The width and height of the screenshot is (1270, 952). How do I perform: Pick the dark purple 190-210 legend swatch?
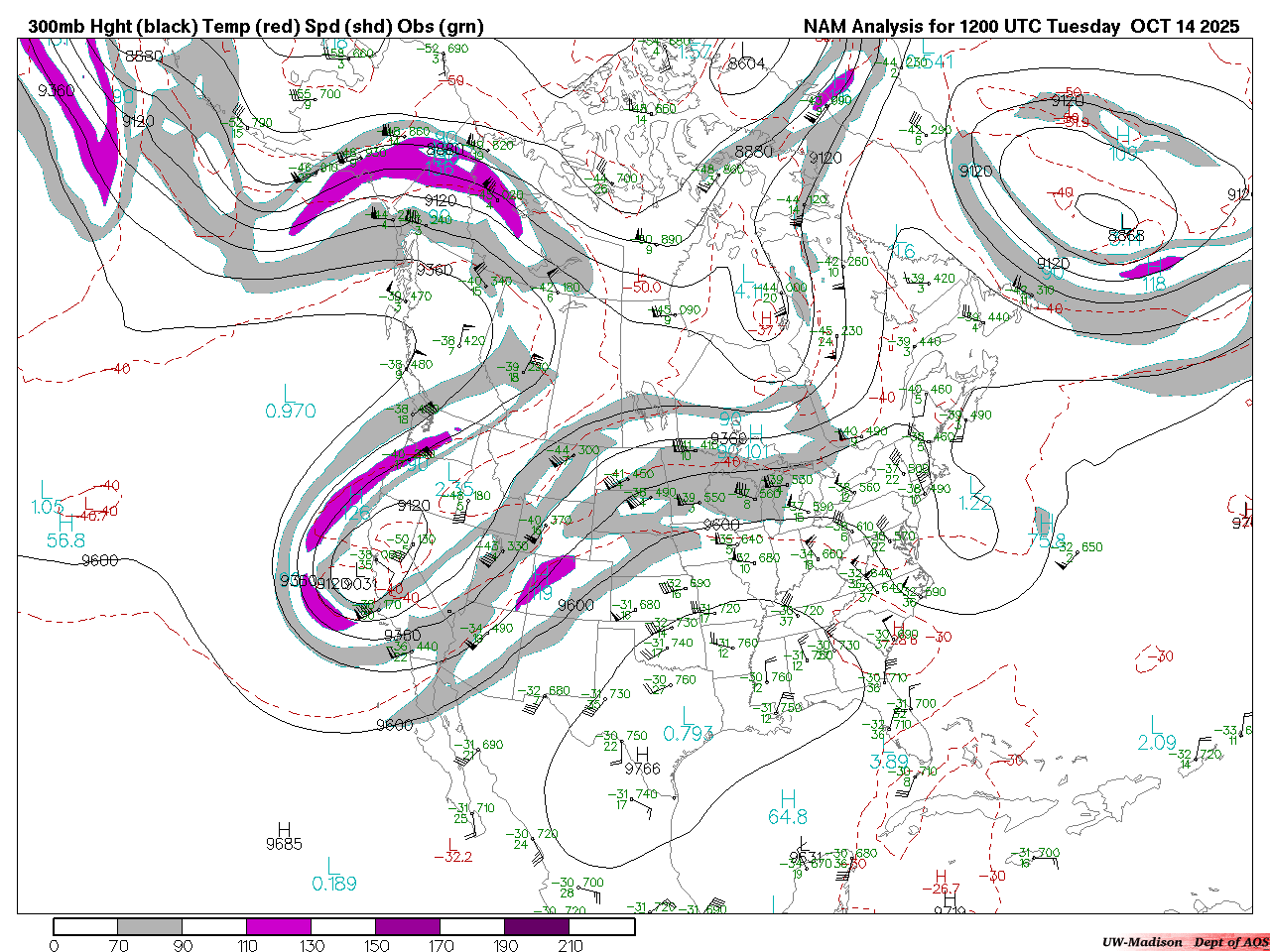537,926
